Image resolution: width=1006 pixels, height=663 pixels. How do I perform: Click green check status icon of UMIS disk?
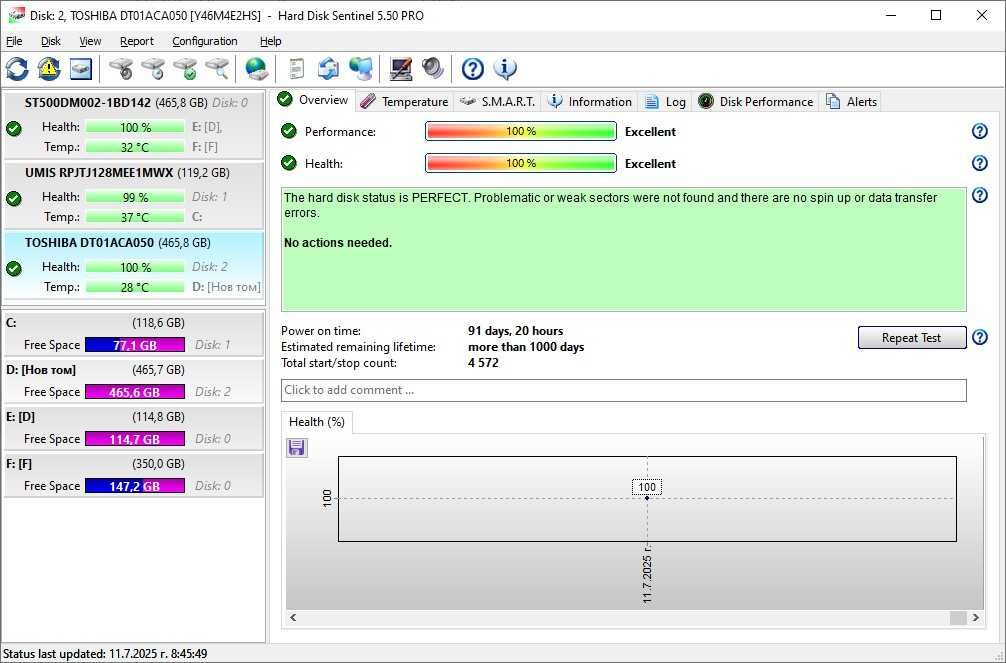point(13,198)
